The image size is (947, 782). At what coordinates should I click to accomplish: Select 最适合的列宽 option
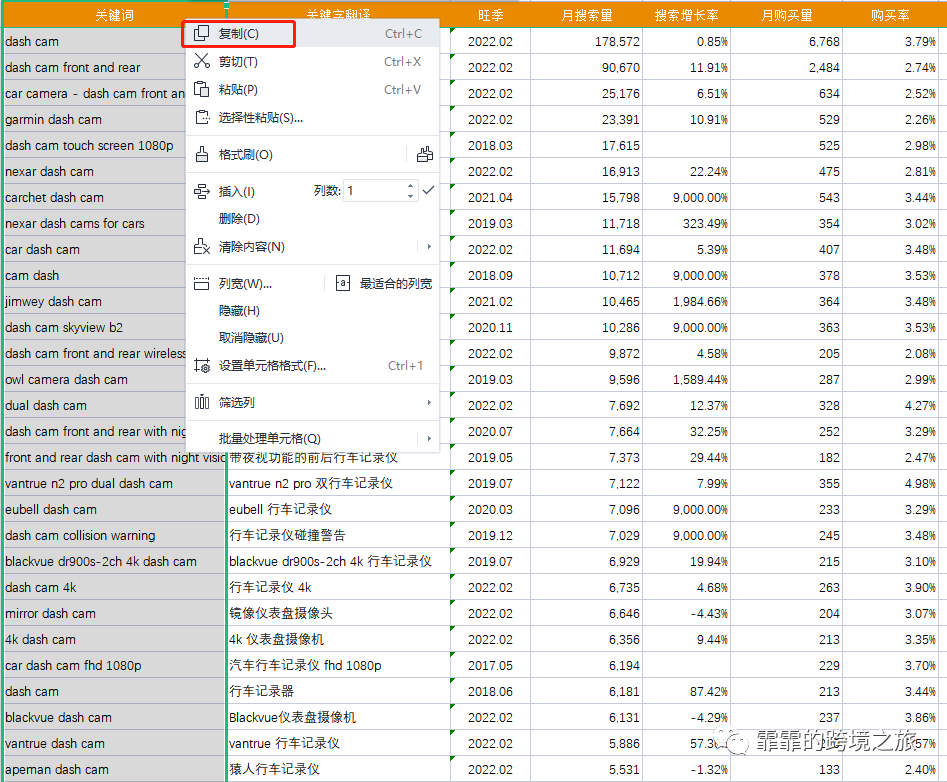point(396,283)
